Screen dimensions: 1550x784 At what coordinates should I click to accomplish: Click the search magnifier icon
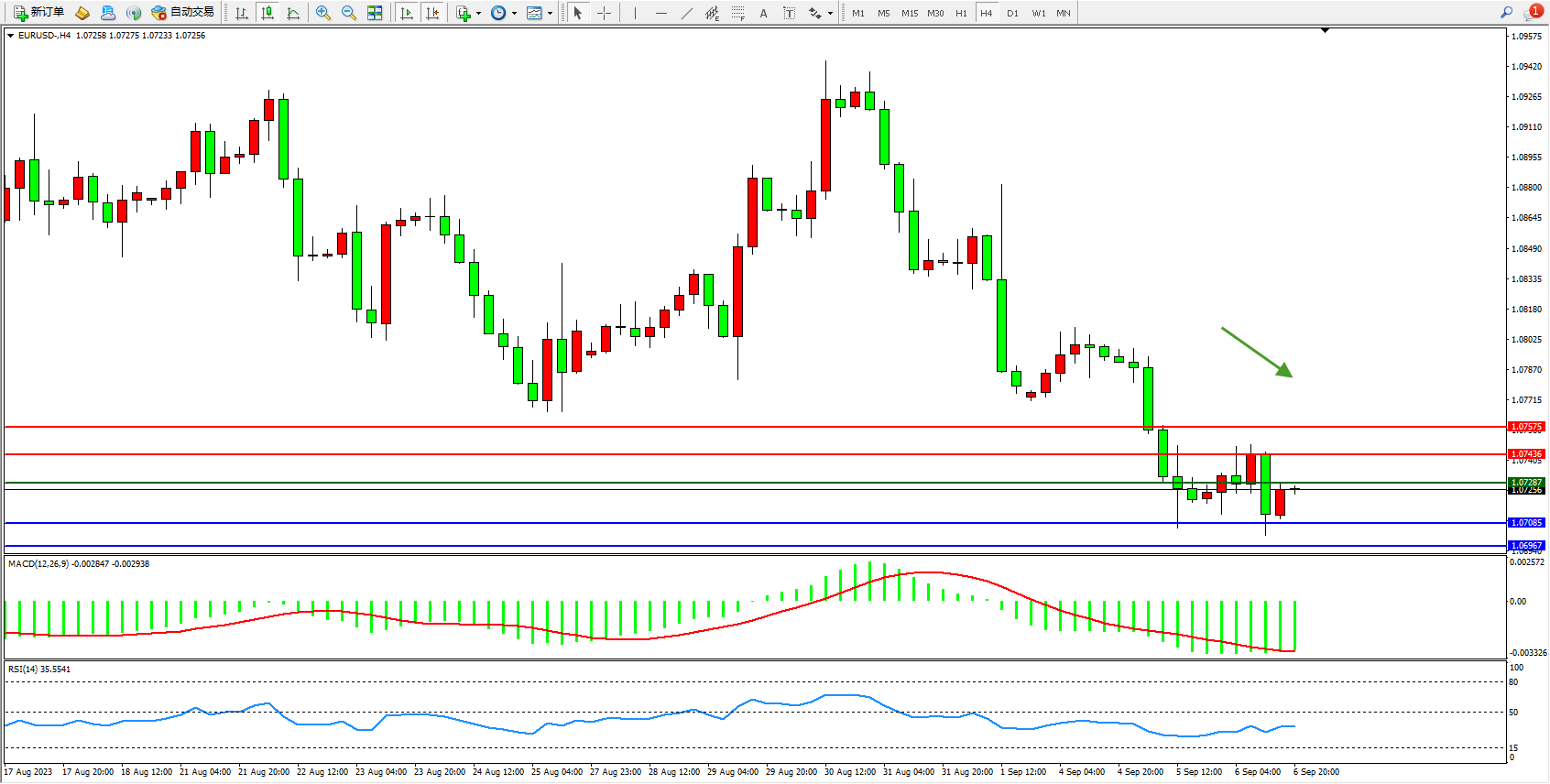click(x=1506, y=13)
